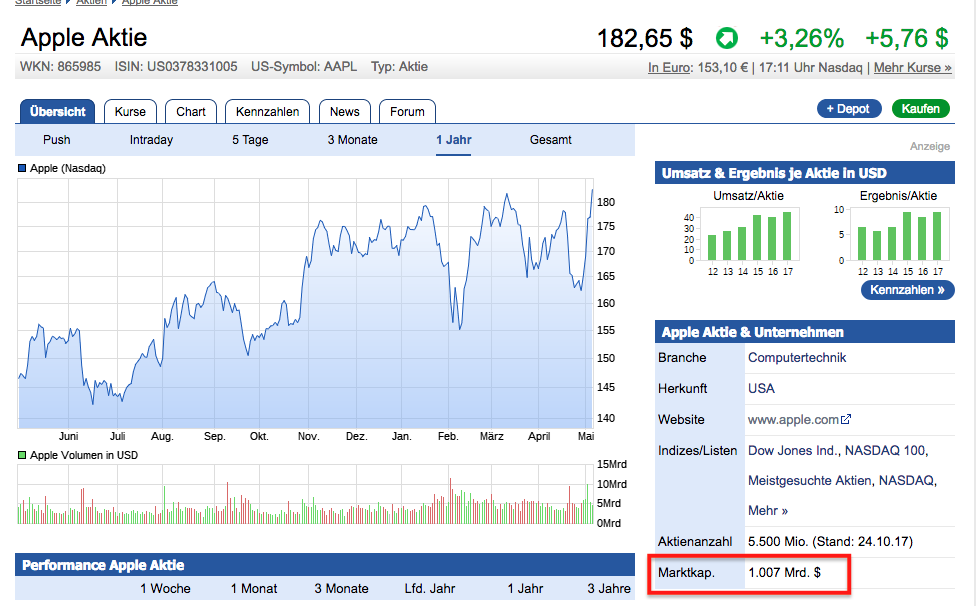Click the Marktkap. value 1.007 Mrd. $

(784, 572)
